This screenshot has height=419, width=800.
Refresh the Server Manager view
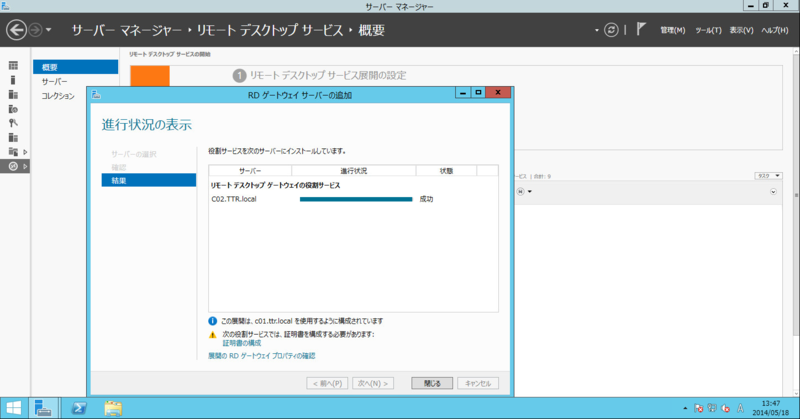coord(611,30)
